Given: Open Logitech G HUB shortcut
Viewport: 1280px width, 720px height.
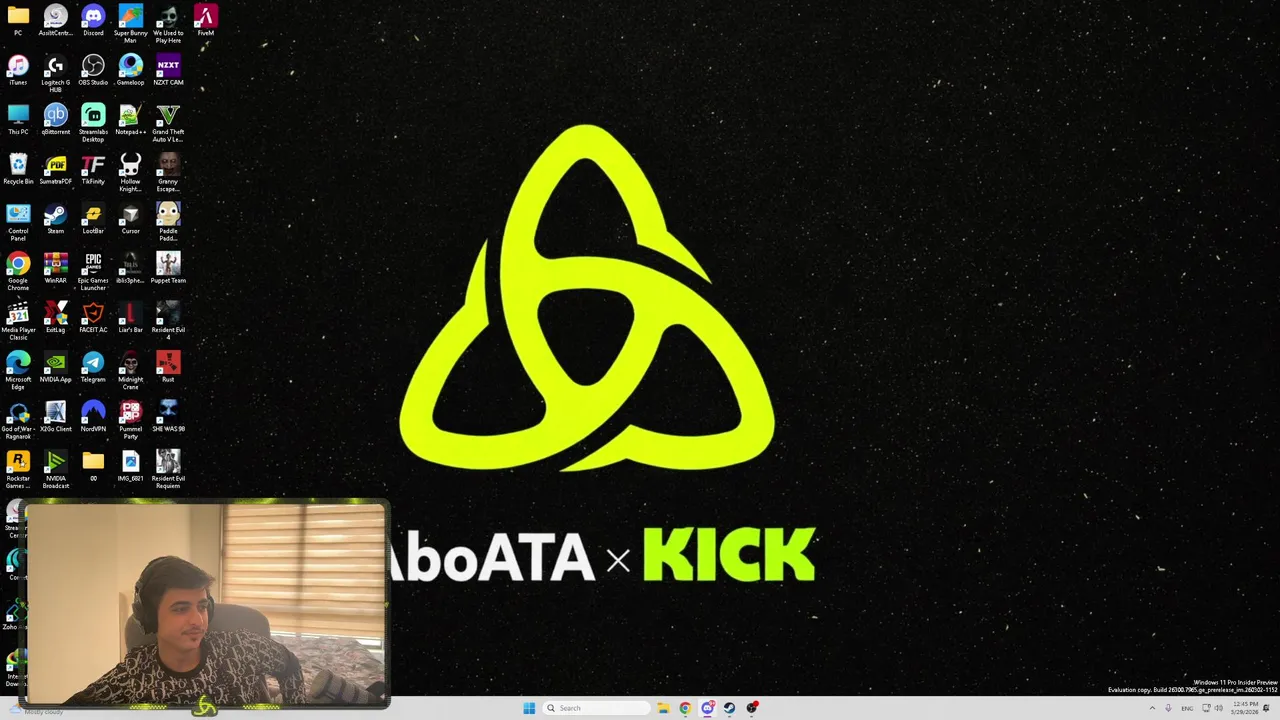Looking at the screenshot, I should (x=56, y=74).
